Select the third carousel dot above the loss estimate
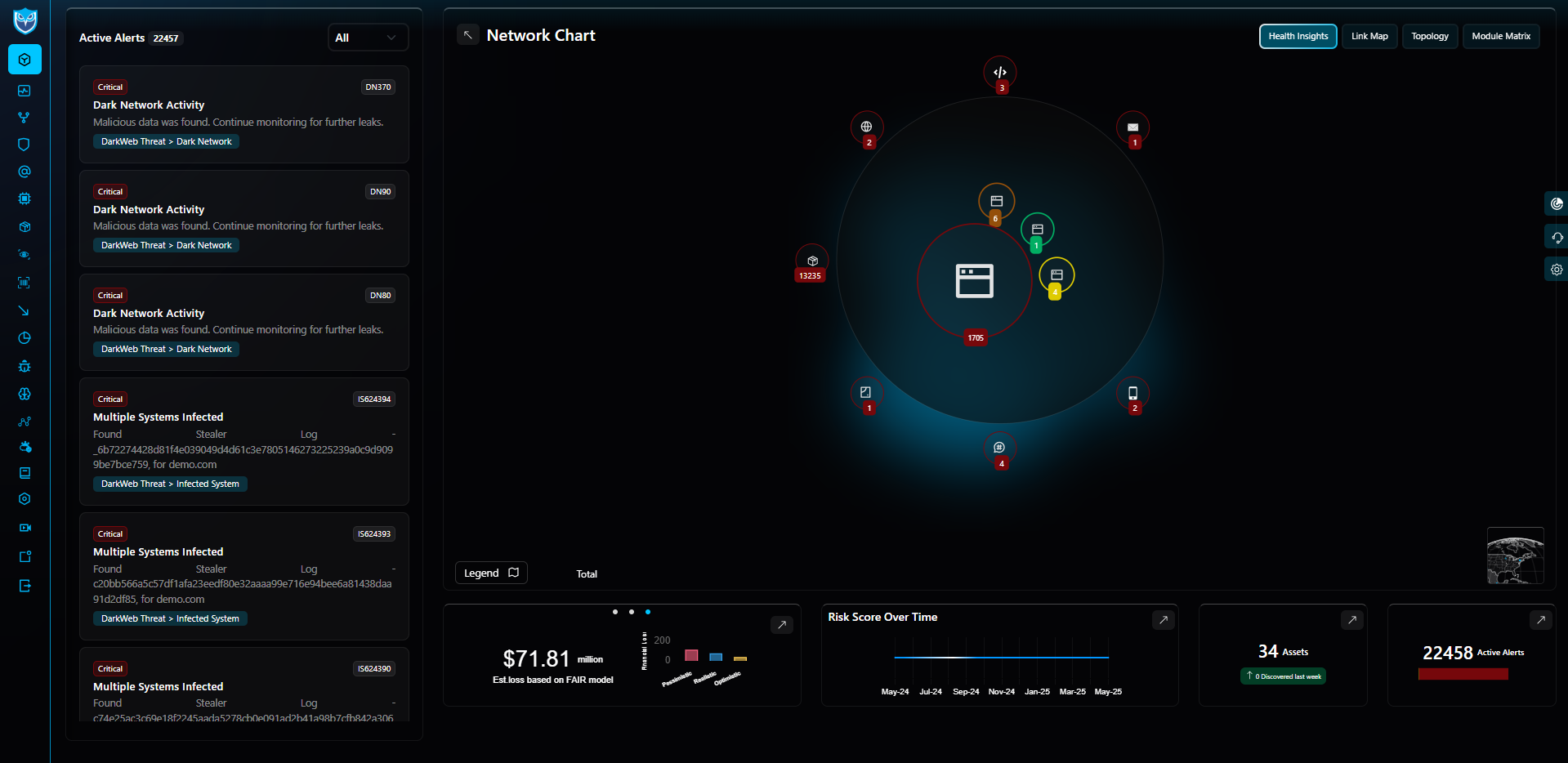This screenshot has height=763, width=1568. tap(647, 611)
